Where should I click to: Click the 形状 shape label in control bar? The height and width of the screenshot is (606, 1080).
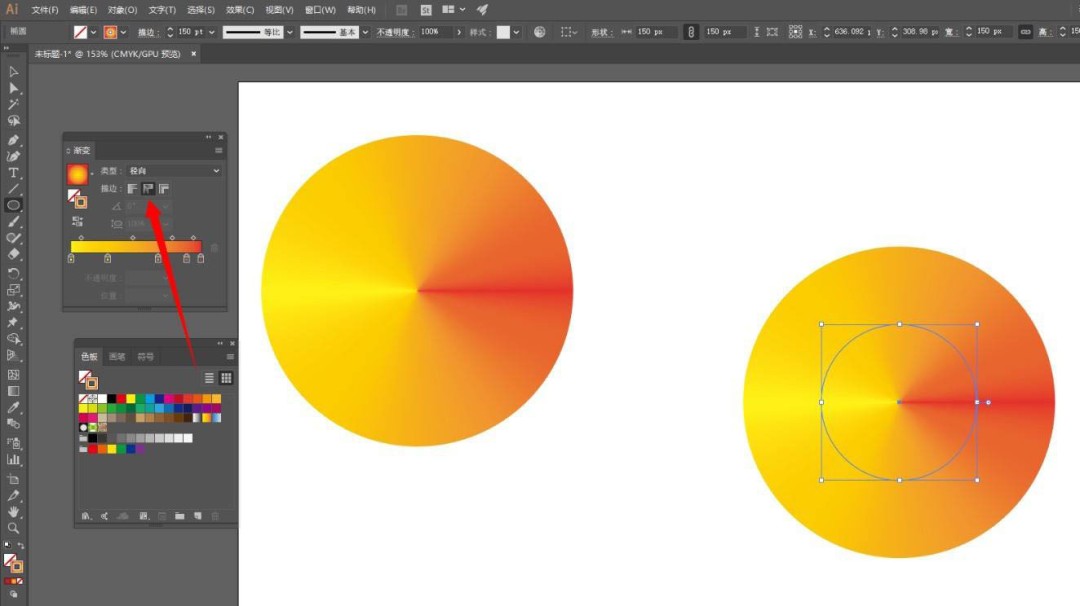point(600,32)
